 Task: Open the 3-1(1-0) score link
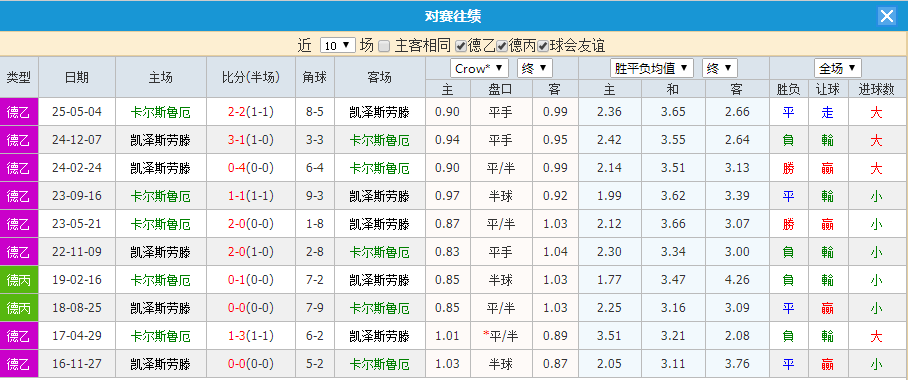click(x=250, y=140)
